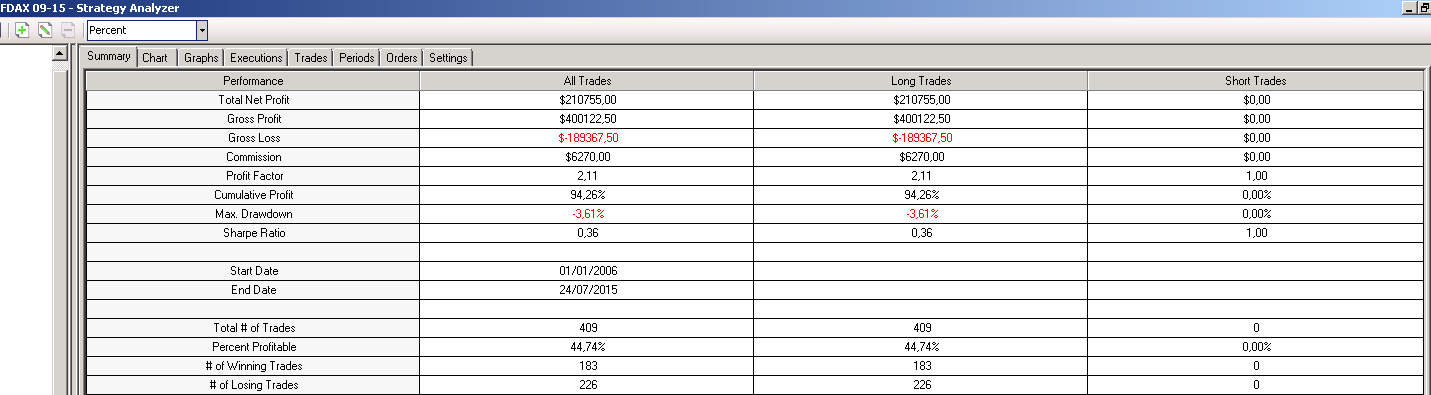
Task: View the Orders tab
Action: [402, 58]
